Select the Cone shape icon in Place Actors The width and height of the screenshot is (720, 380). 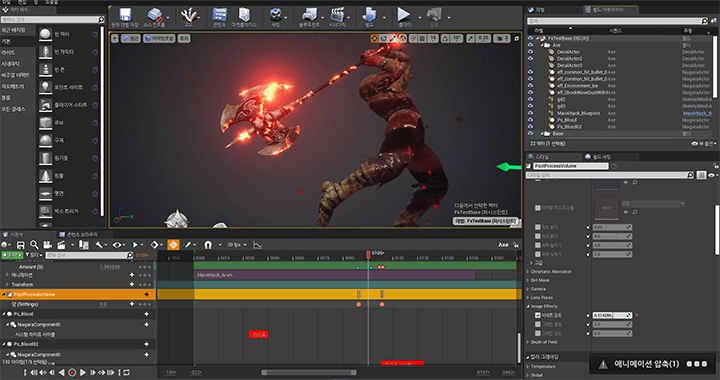(45, 176)
